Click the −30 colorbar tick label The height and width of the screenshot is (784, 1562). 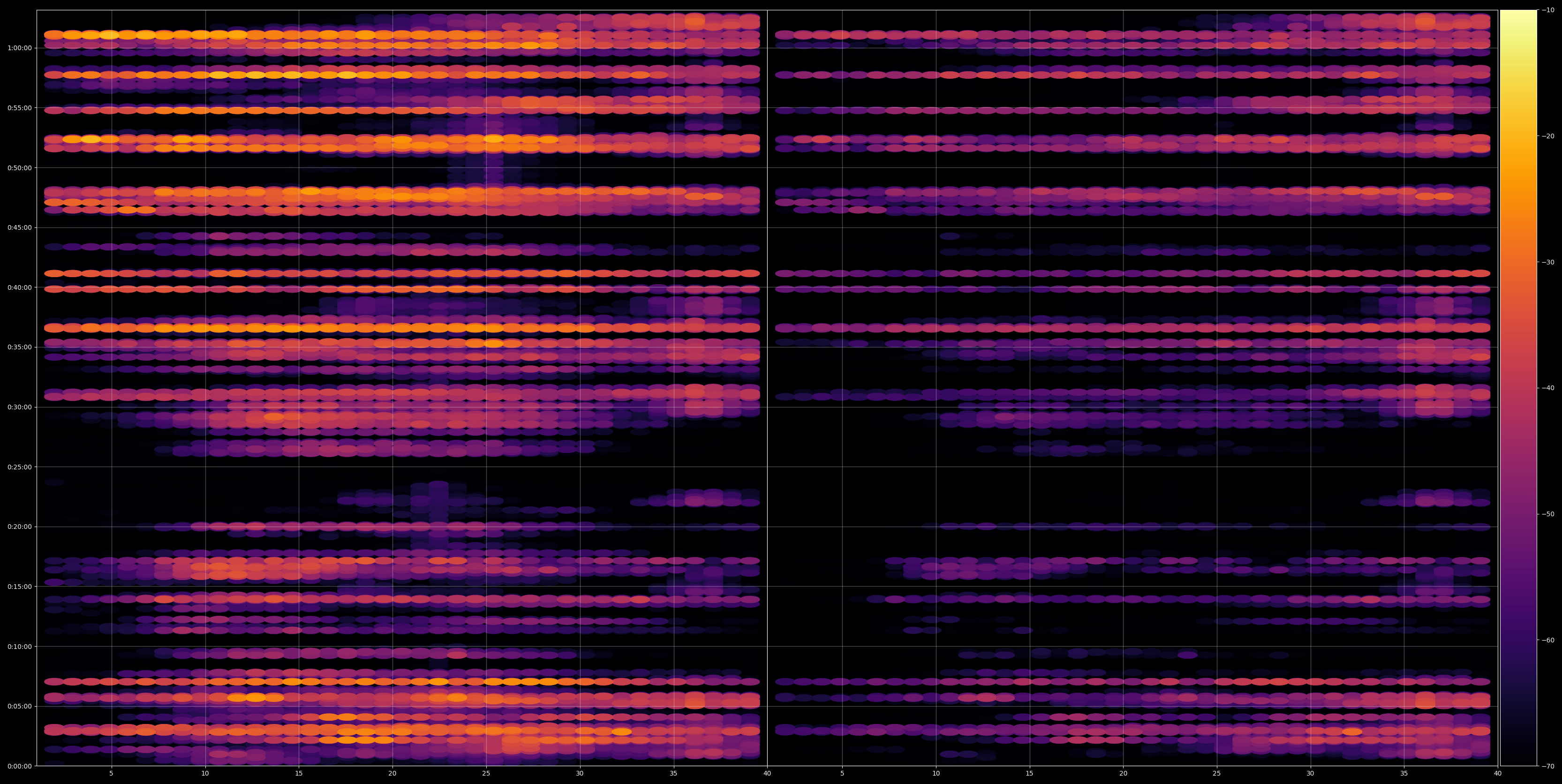[x=1548, y=262]
